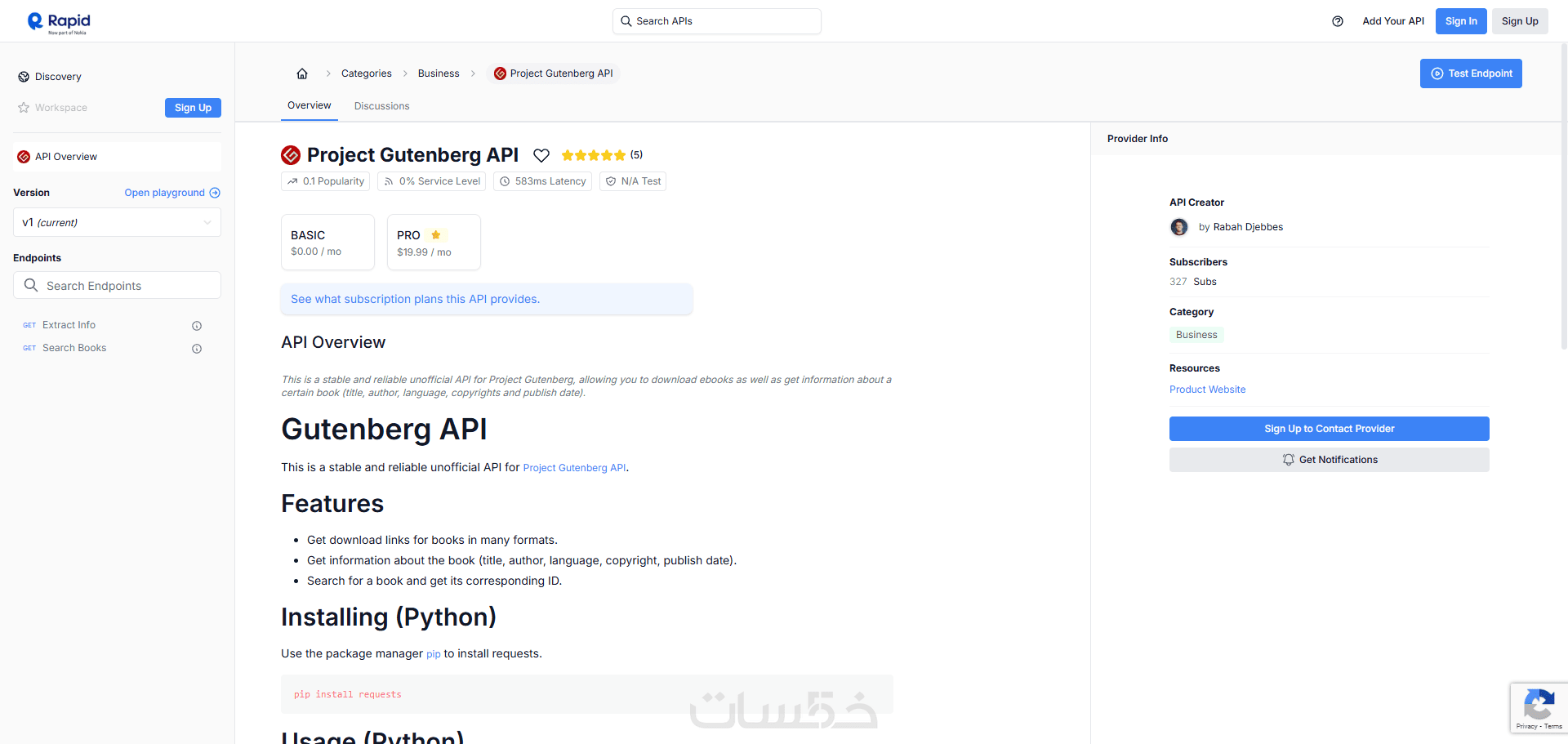The image size is (1568, 744).
Task: Click the Business breadcrumb
Action: pyautogui.click(x=439, y=74)
